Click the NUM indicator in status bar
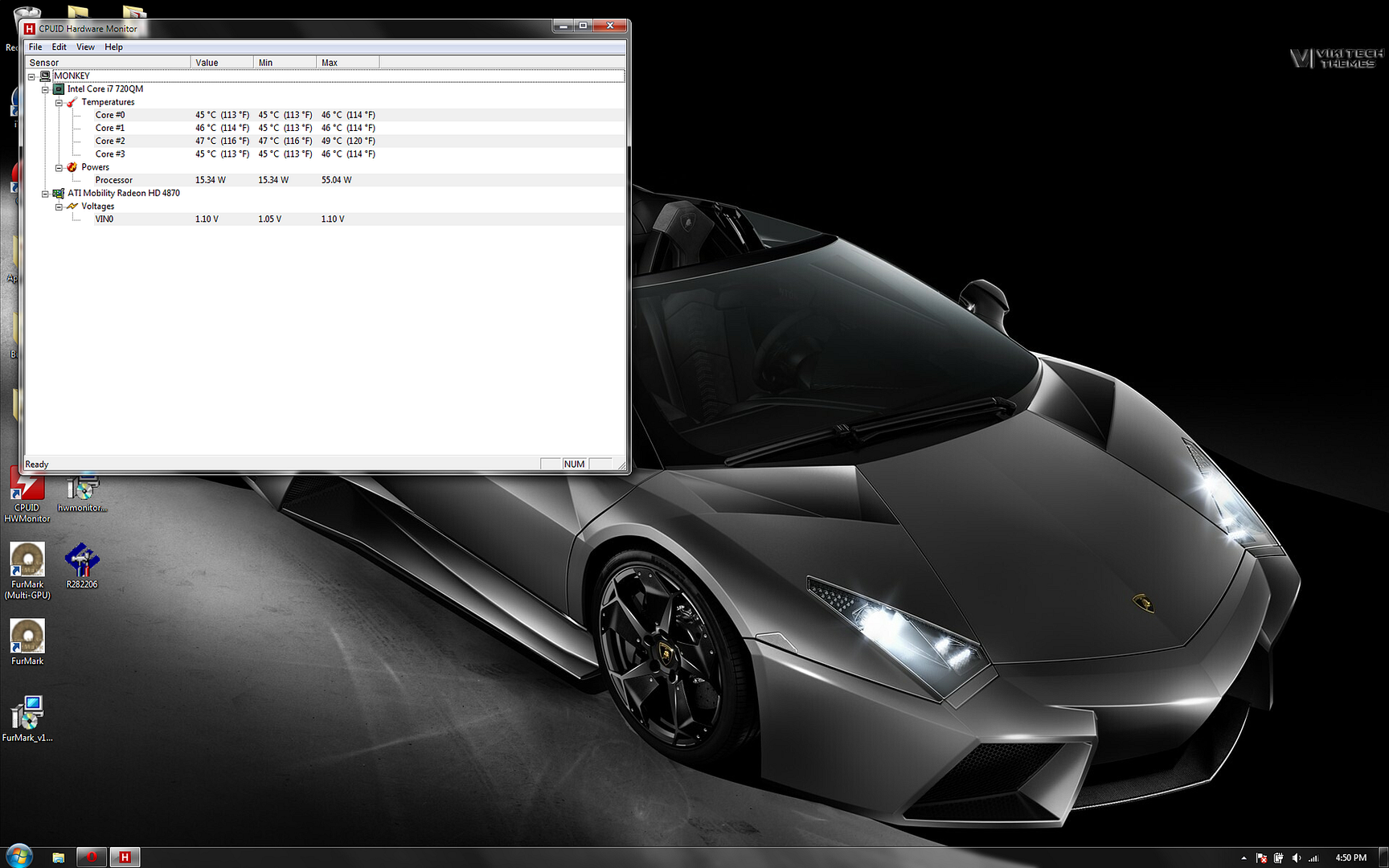1389x868 pixels. pos(574,464)
